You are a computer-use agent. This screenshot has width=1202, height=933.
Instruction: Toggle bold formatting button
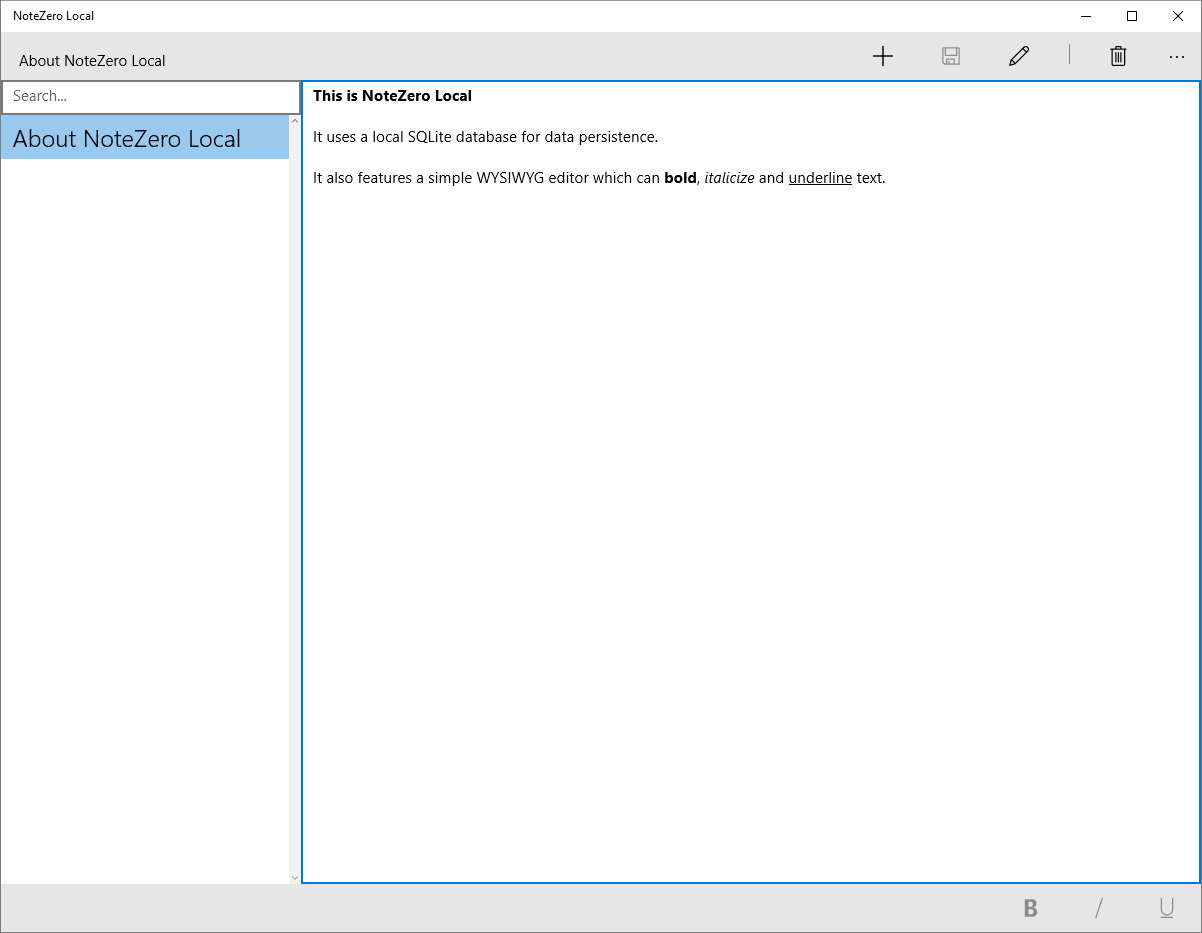pos(1030,908)
